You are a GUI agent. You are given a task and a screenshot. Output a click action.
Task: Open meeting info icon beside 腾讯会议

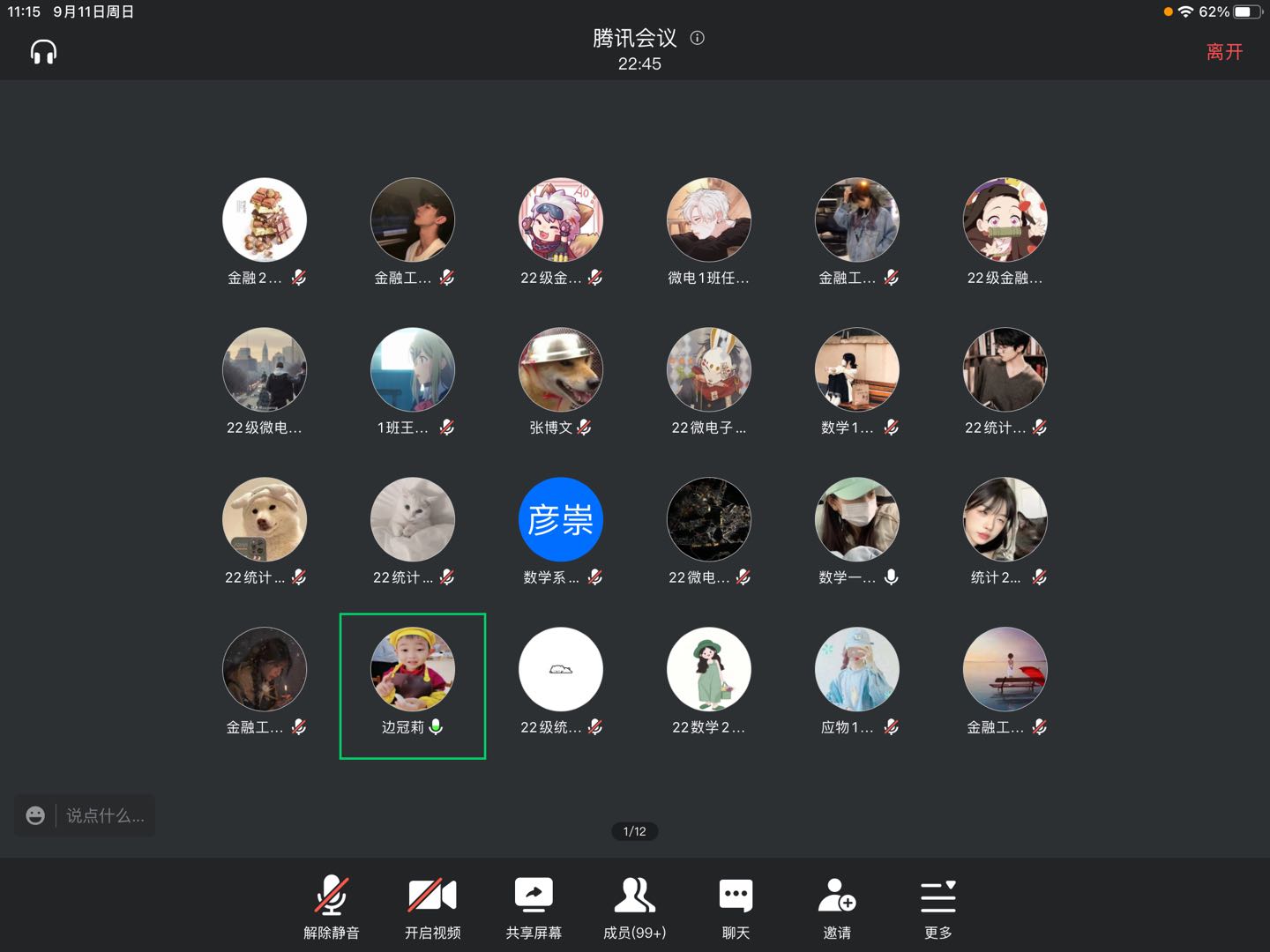coord(697,38)
